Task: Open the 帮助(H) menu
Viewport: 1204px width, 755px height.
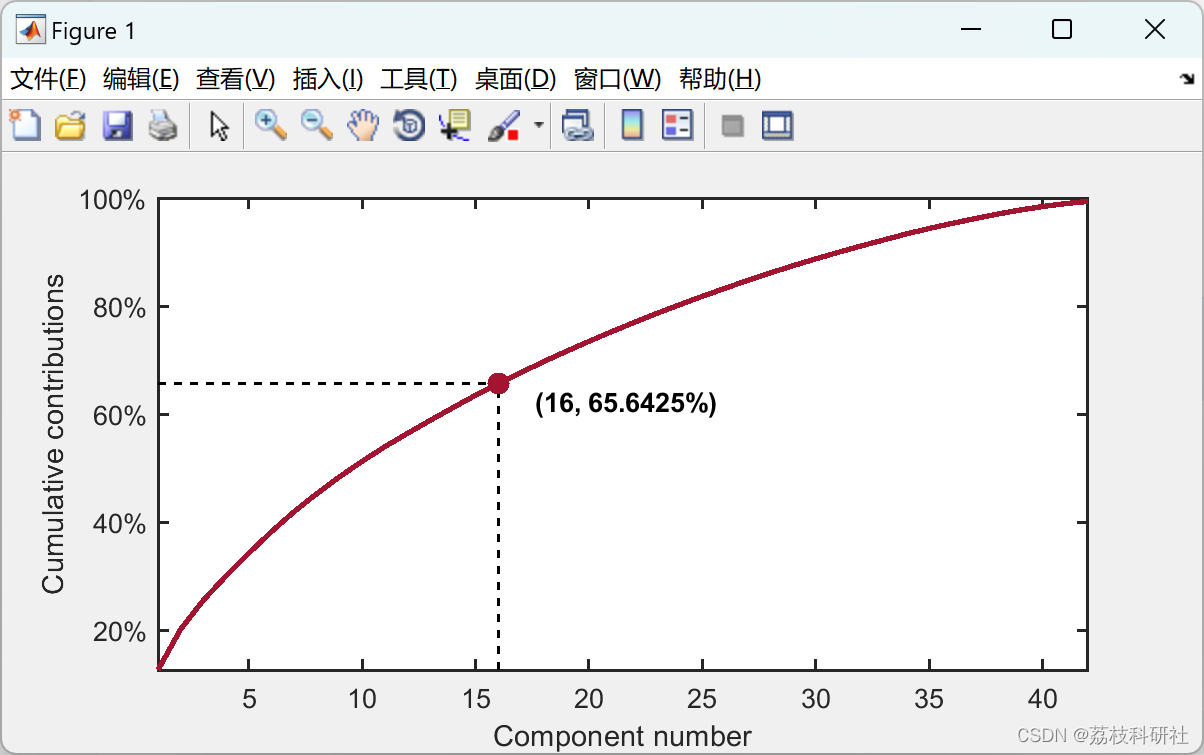Action: pyautogui.click(x=720, y=79)
